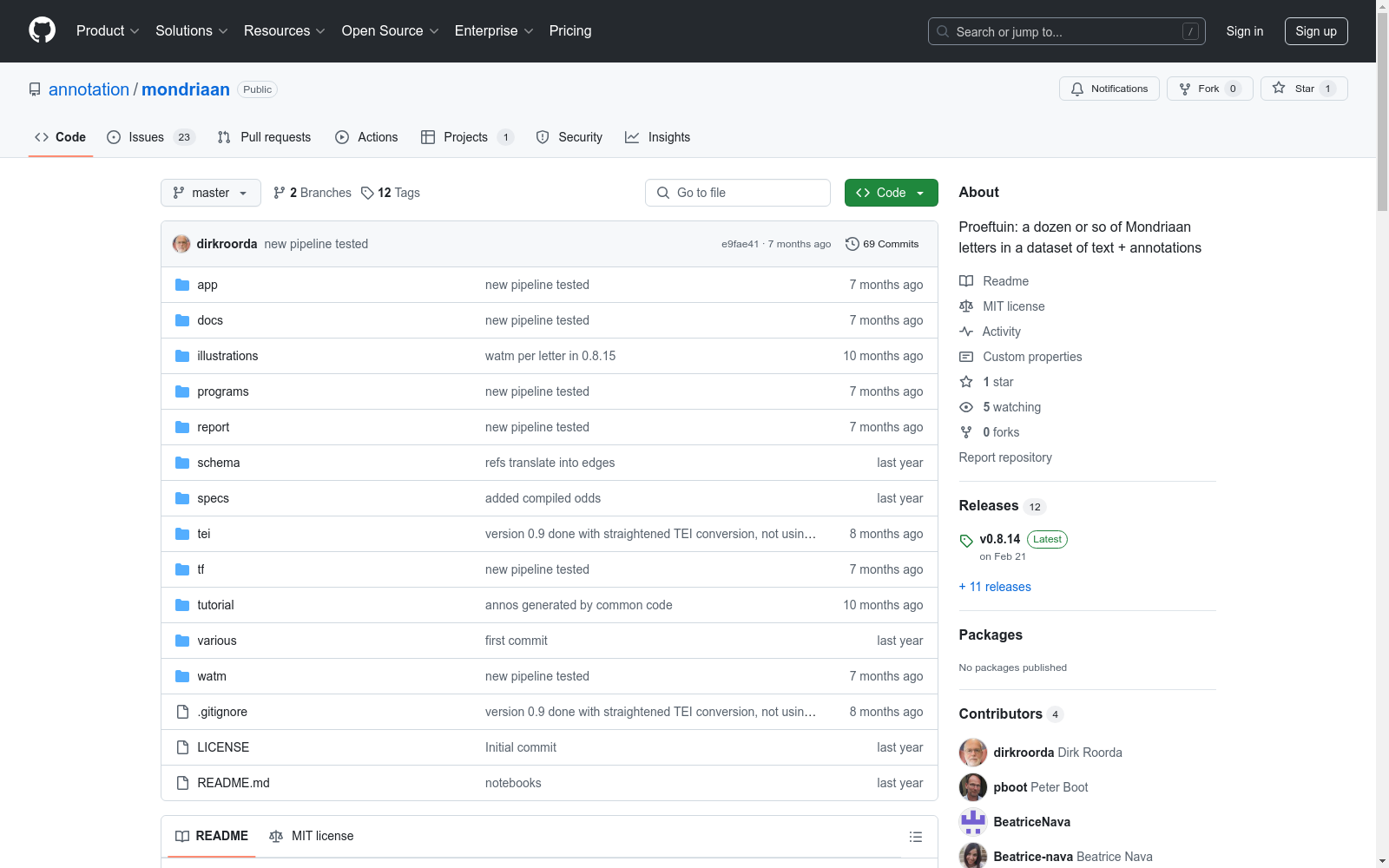Star the mondriaan repository
1389x868 pixels.
coord(1304,89)
